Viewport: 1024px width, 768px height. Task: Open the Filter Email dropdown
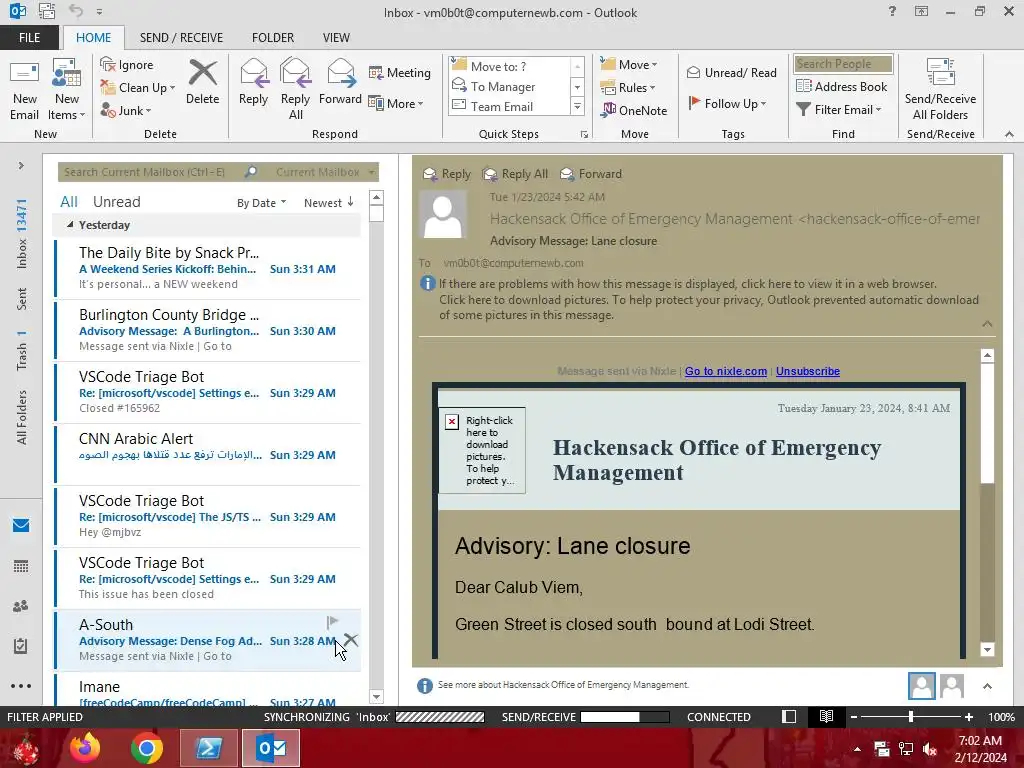[839, 110]
